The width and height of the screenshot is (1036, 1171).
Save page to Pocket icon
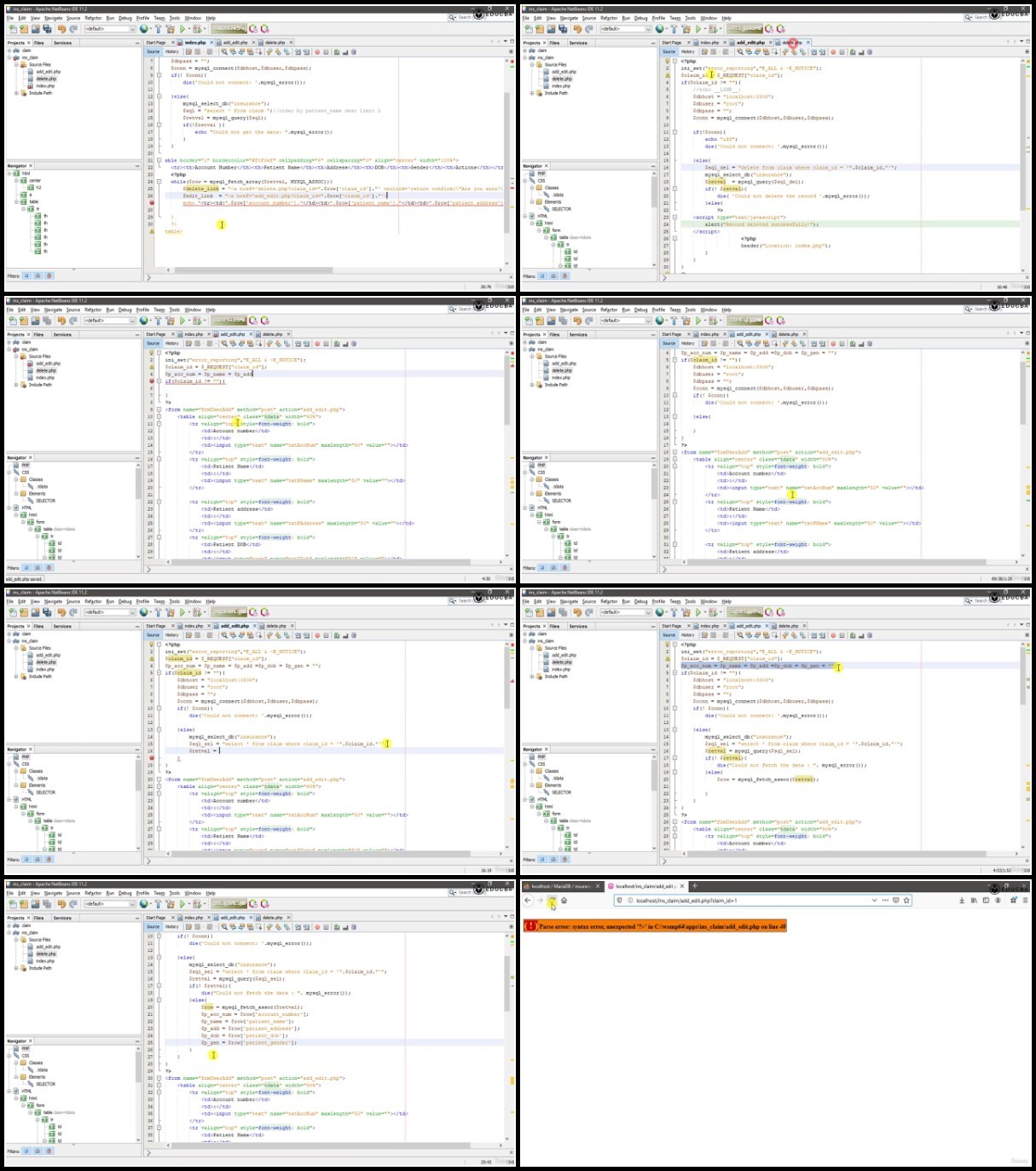pos(895,900)
